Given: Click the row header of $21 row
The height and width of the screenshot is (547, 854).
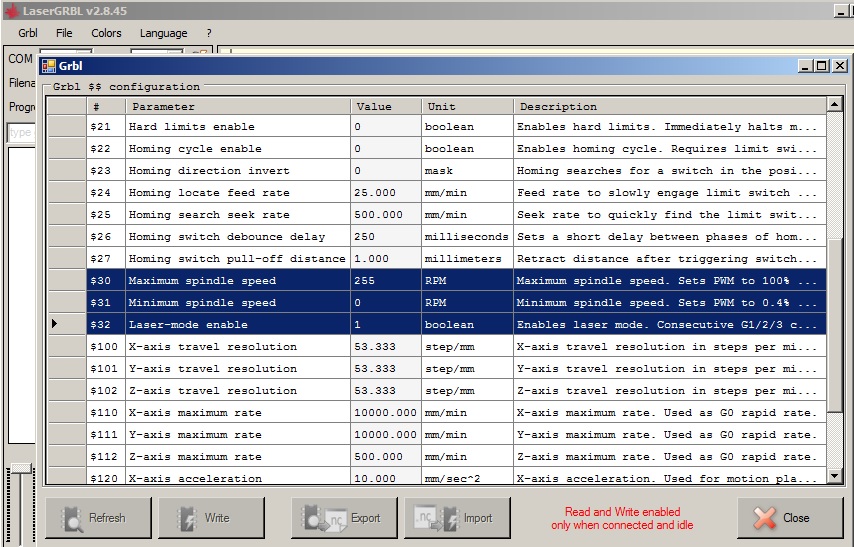Looking at the screenshot, I should coord(67,126).
